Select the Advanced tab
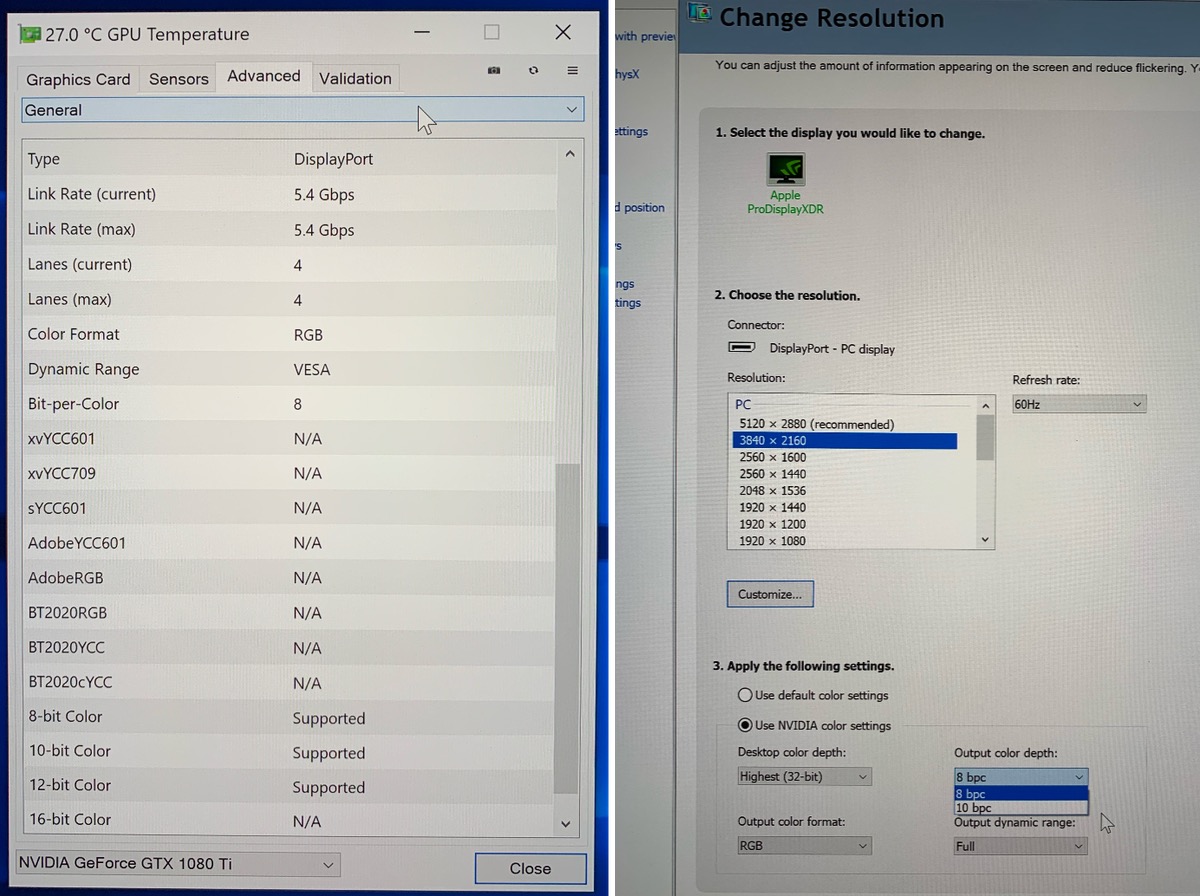Screen dimensions: 1200x896 (x=264, y=76)
